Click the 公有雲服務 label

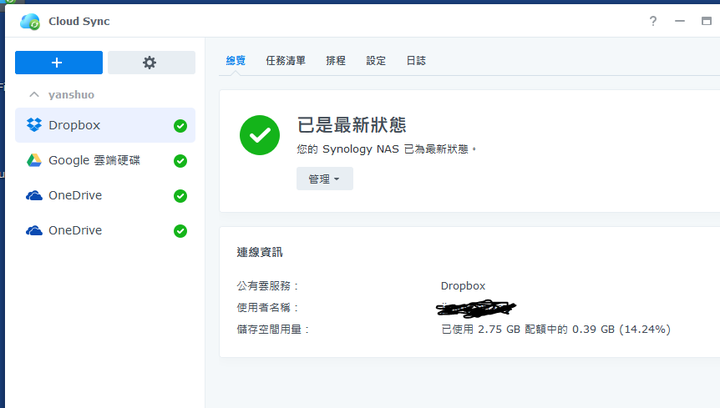click(268, 286)
